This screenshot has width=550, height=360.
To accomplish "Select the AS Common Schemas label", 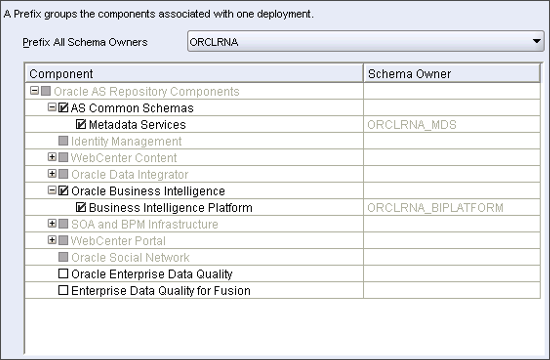I will [132, 108].
